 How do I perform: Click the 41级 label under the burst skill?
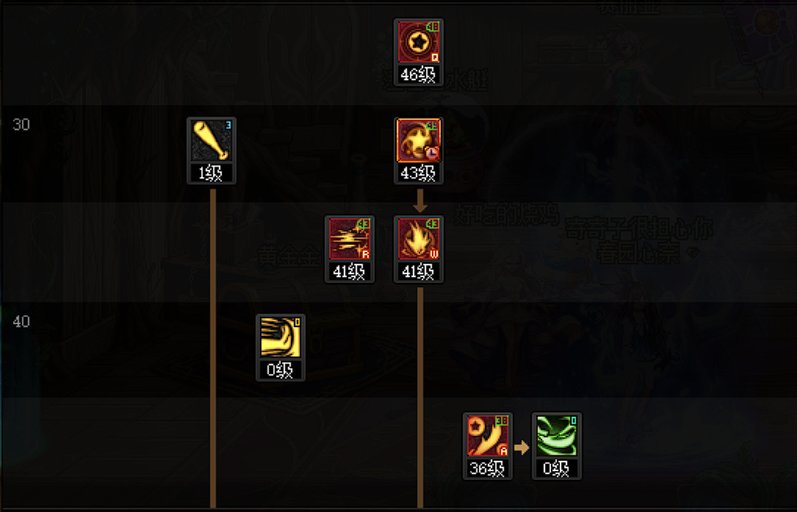coord(350,272)
